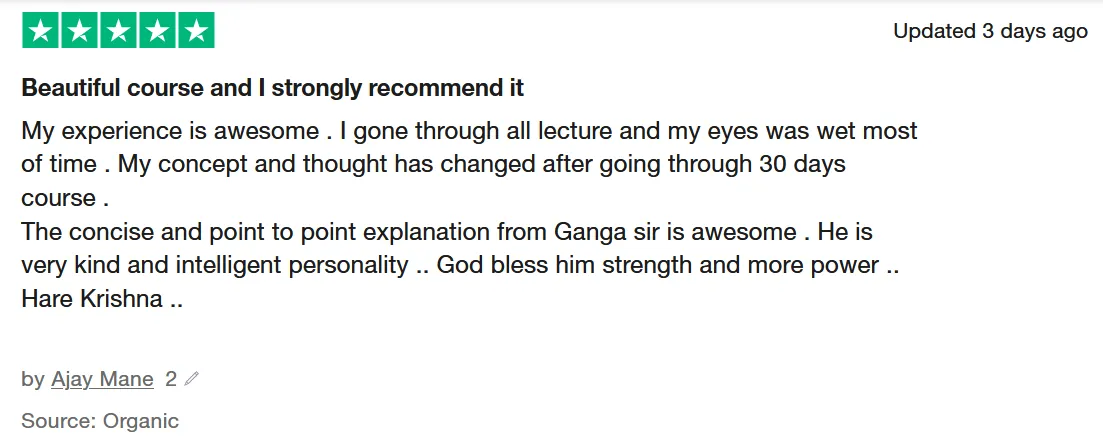Click the text 'Hare Krishna' in the review

[x=91, y=299]
